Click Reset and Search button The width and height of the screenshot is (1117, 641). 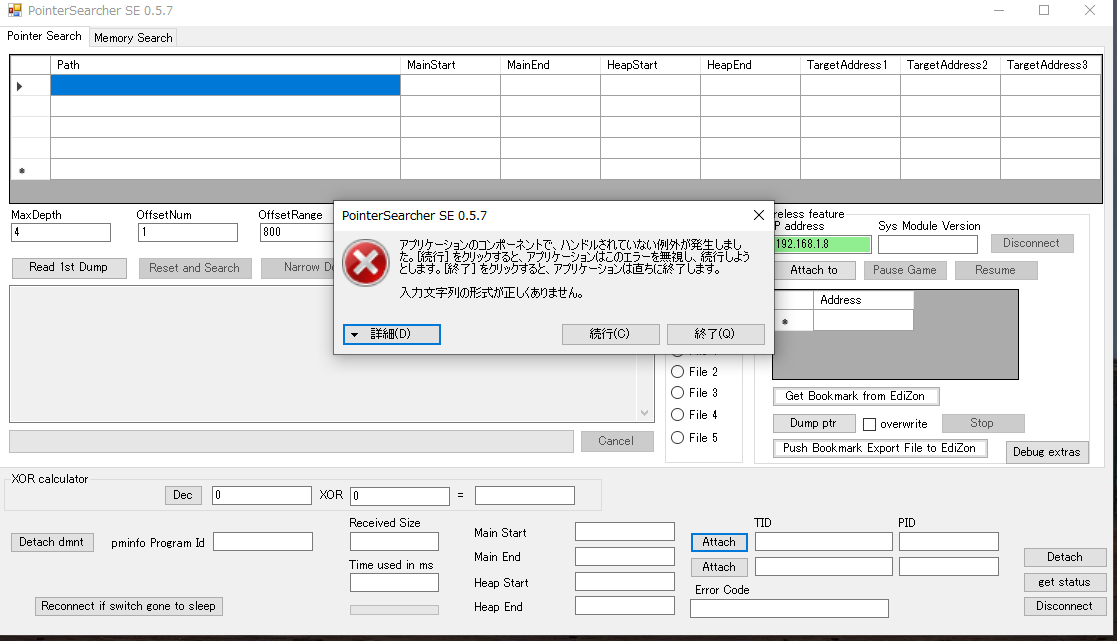(x=194, y=268)
